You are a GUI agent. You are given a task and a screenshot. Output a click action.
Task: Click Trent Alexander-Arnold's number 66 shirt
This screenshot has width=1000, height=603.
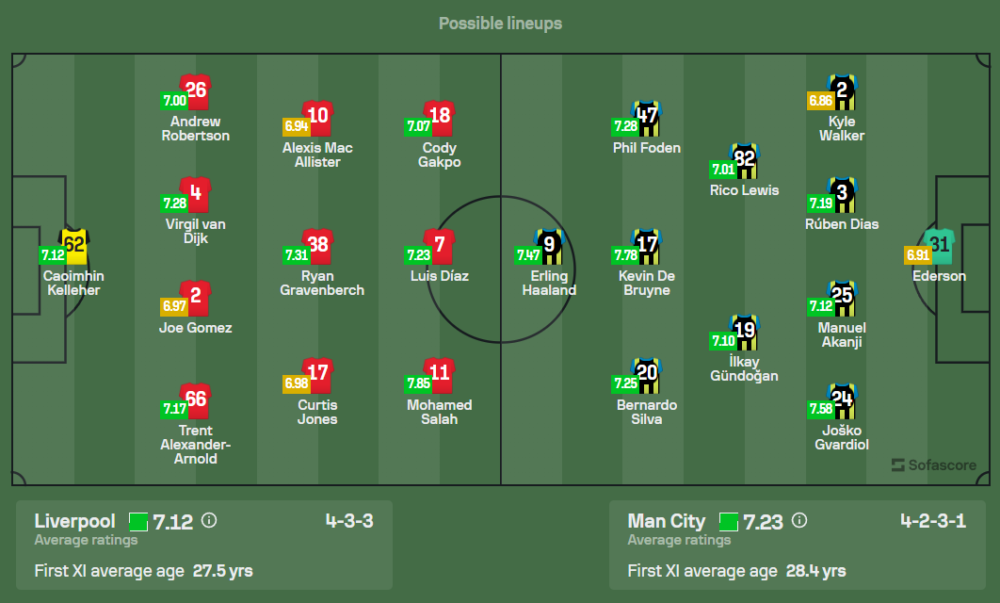pyautogui.click(x=195, y=400)
